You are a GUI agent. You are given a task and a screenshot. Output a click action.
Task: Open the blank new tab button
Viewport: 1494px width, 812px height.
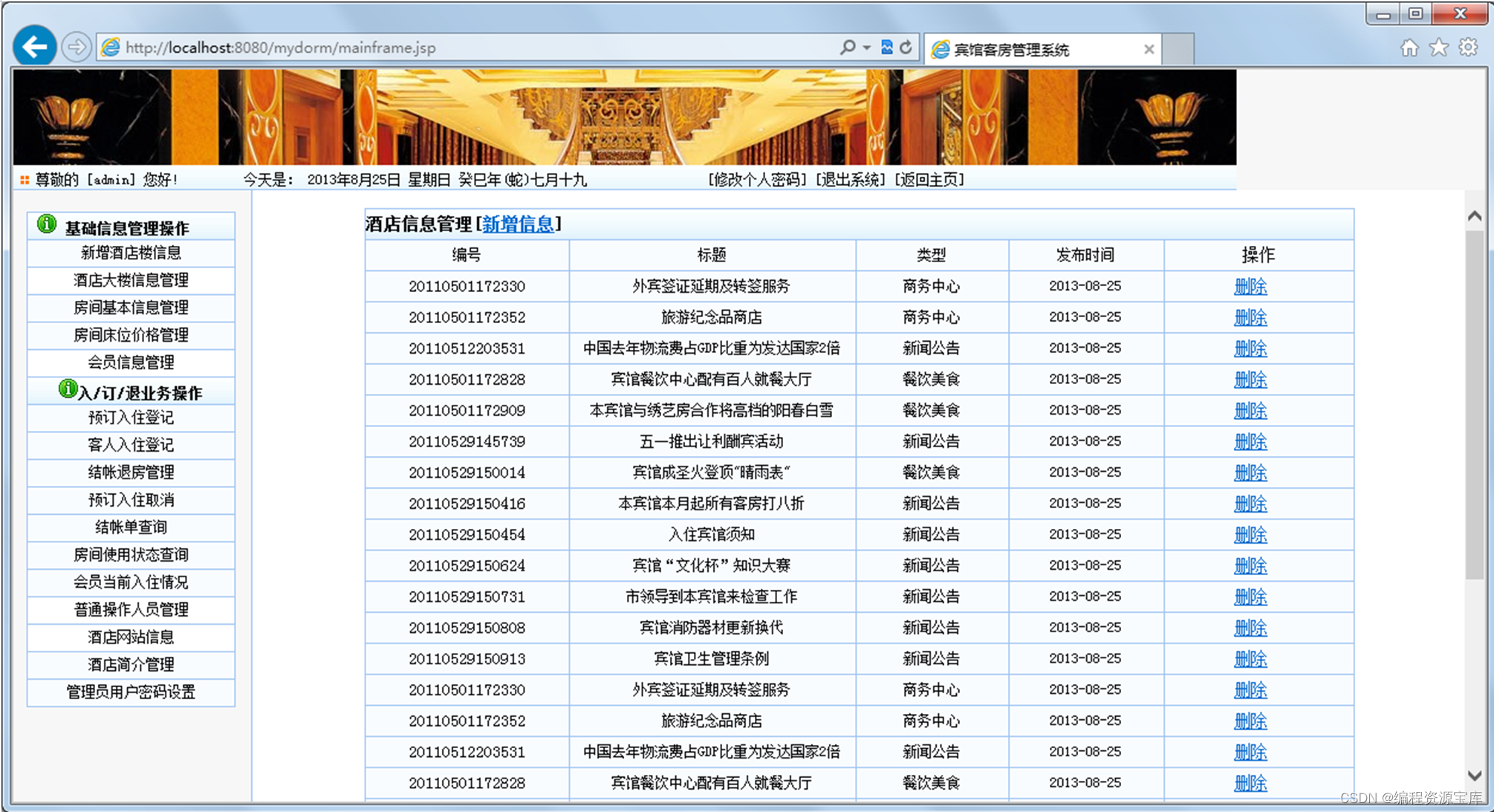[x=1178, y=50]
